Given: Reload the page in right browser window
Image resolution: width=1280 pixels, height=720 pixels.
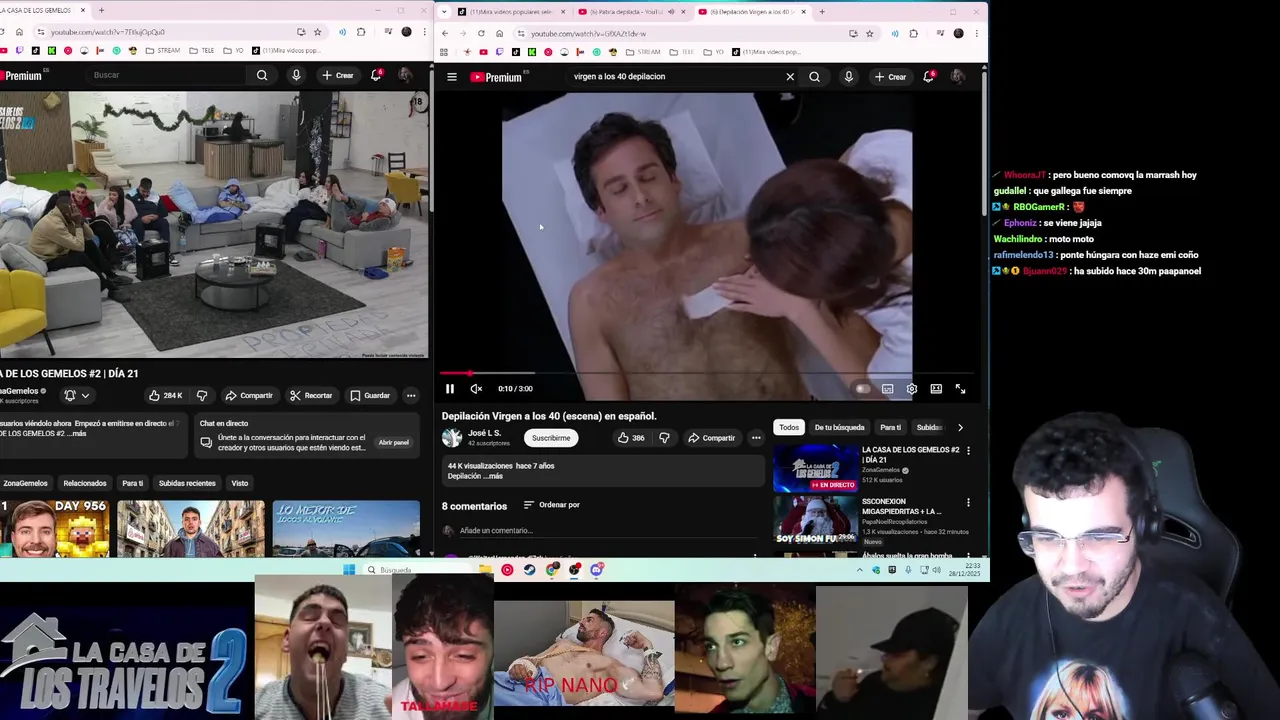Looking at the screenshot, I should click(x=481, y=33).
